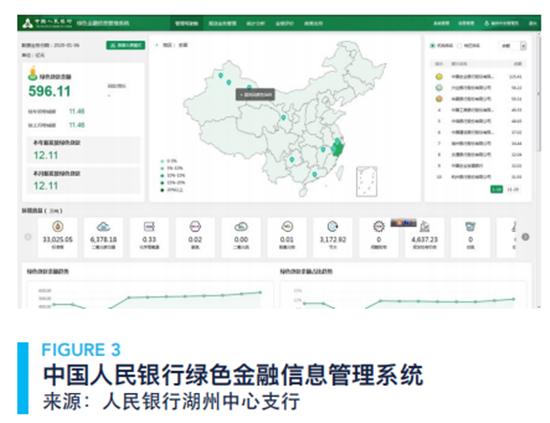Screen dimensions: 550x423
Task: Click the rank 10 row in ranking list
Action: [x=478, y=177]
